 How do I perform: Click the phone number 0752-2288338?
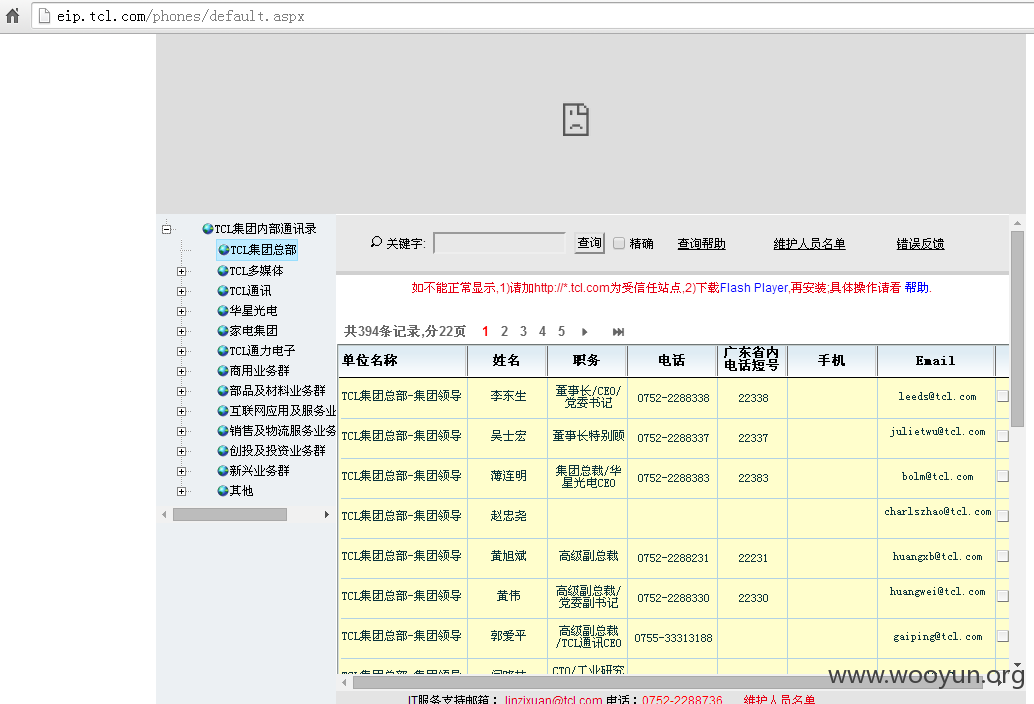click(x=673, y=398)
